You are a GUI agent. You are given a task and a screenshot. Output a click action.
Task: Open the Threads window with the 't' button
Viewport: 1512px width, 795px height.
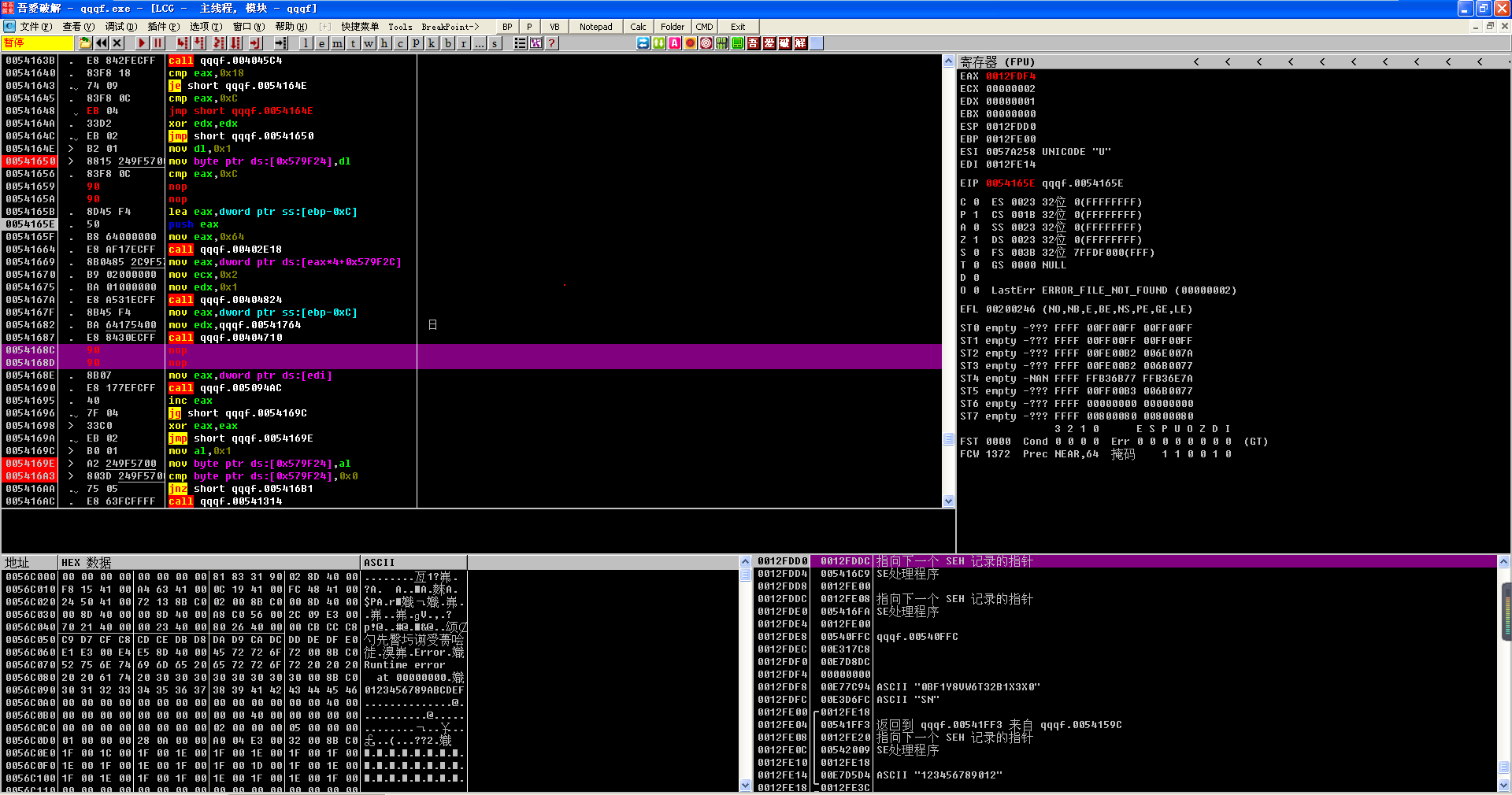pyautogui.click(x=353, y=43)
